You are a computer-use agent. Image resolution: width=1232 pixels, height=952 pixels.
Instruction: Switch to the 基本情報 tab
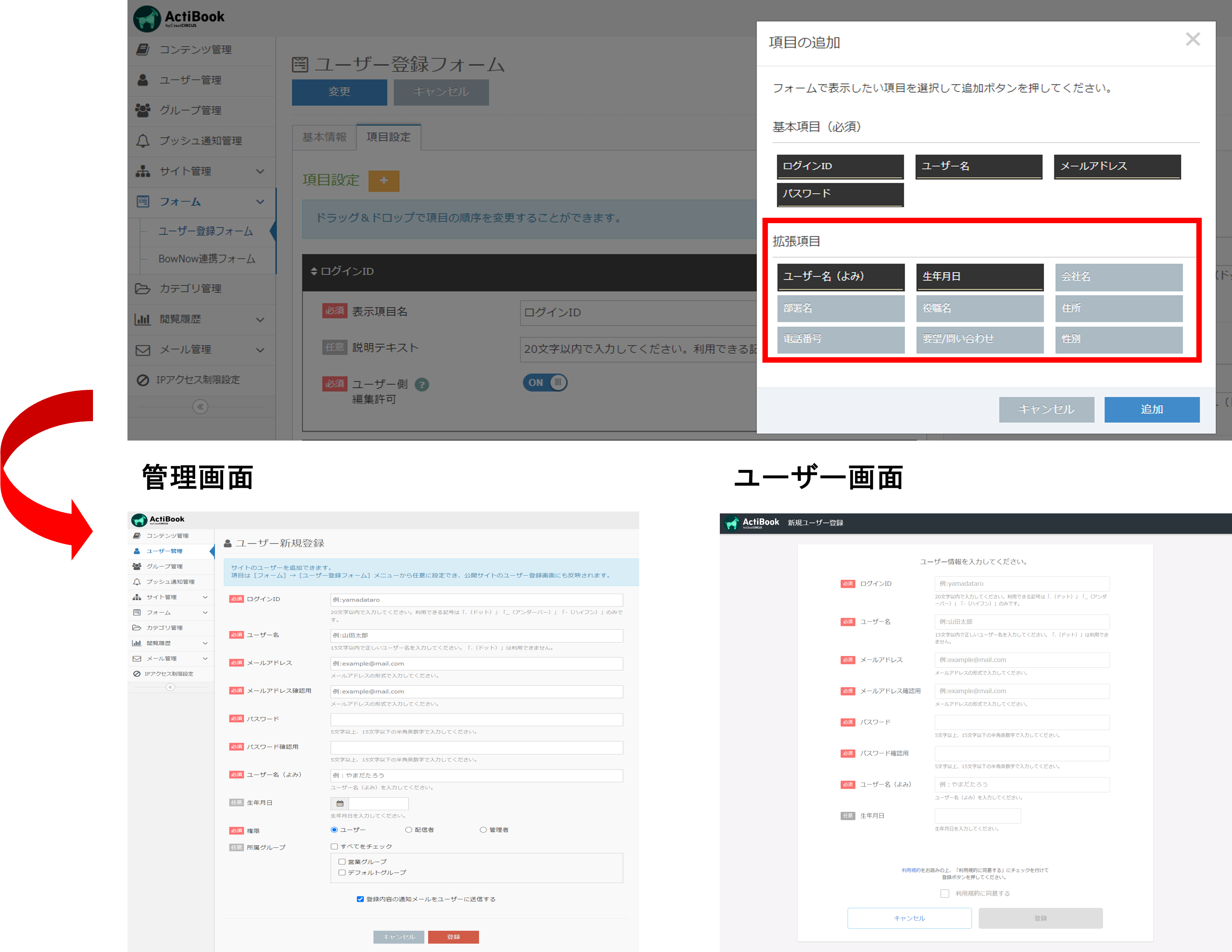324,137
